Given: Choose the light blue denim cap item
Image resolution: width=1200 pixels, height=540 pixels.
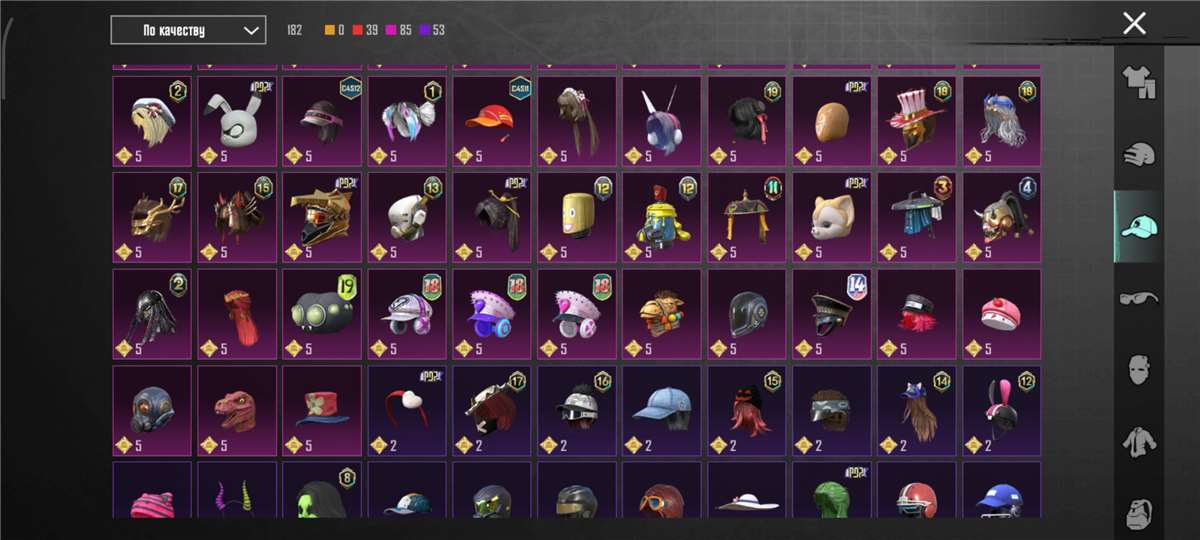Looking at the screenshot, I should [x=662, y=410].
